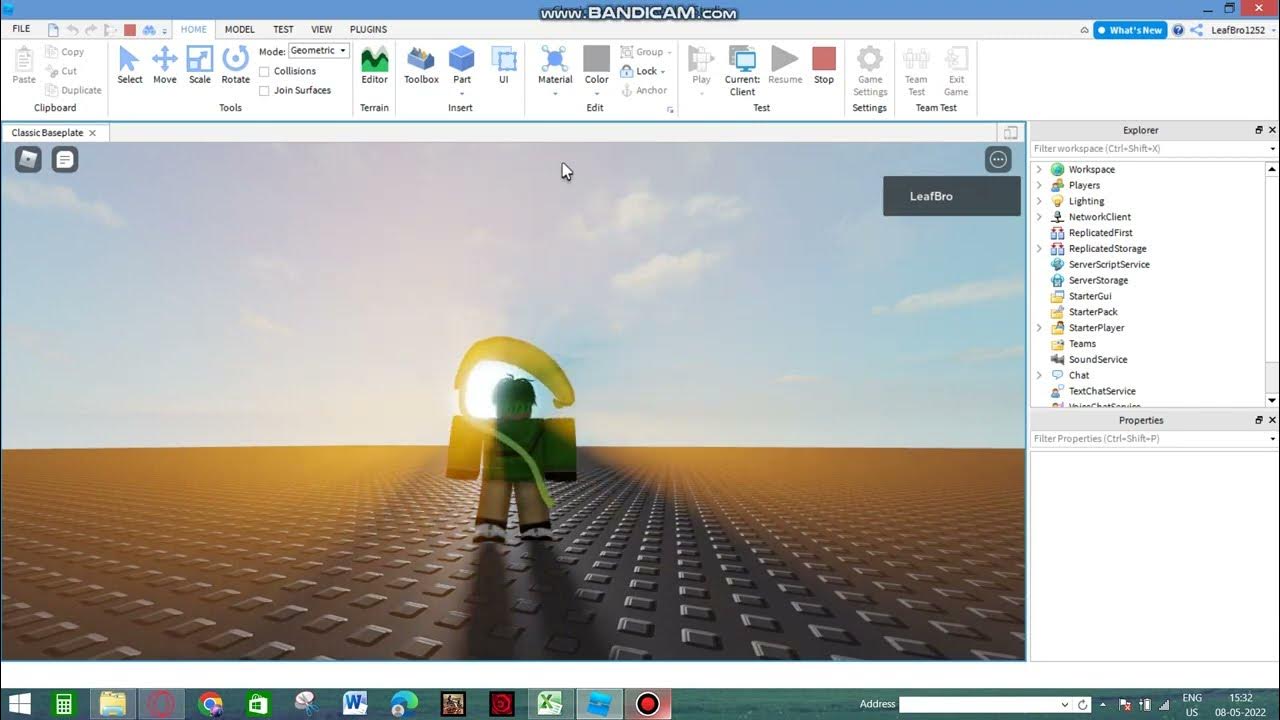Viewport: 1280px width, 720px height.
Task: Expand the Players tree node
Action: pos(1039,185)
